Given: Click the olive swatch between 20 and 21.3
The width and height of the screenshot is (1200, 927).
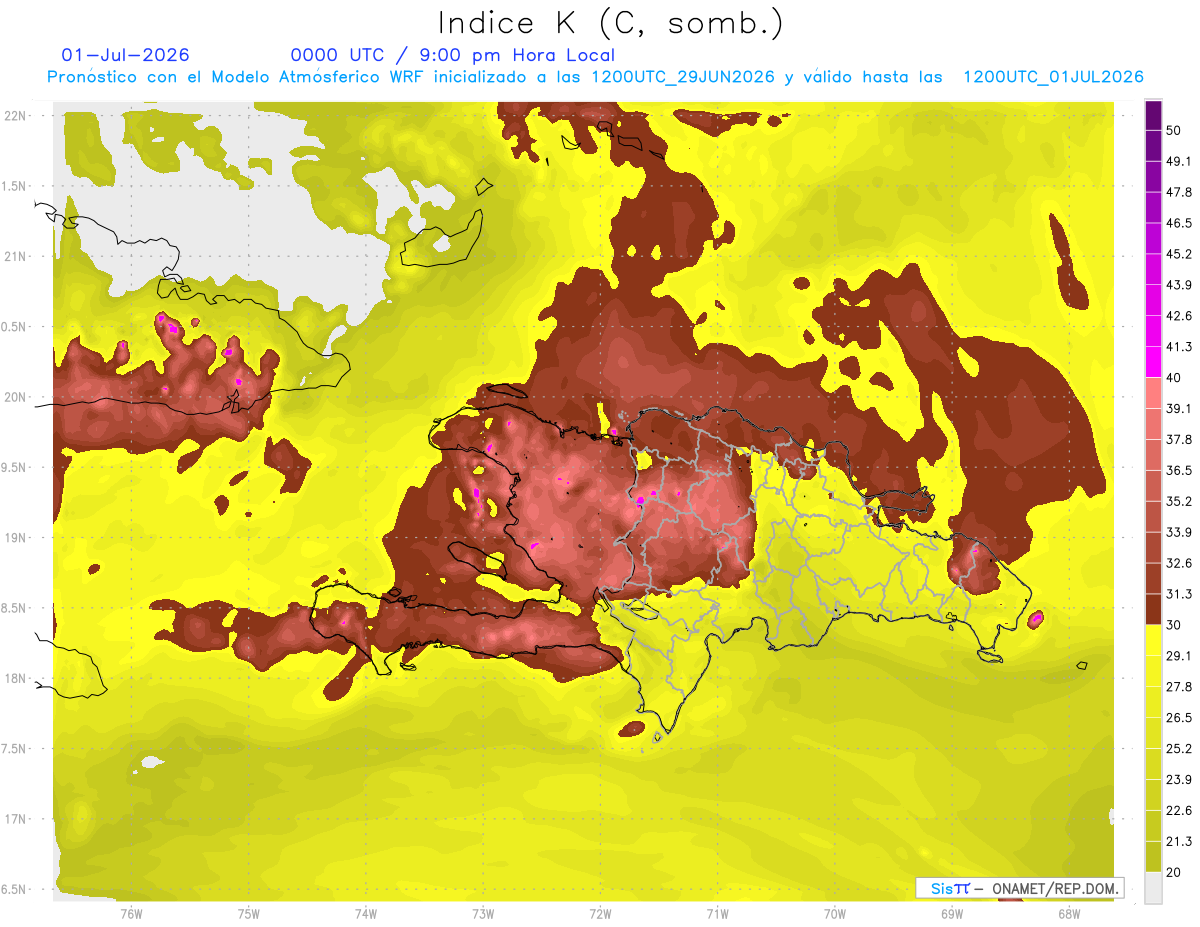Looking at the screenshot, I should pyautogui.click(x=1153, y=857).
